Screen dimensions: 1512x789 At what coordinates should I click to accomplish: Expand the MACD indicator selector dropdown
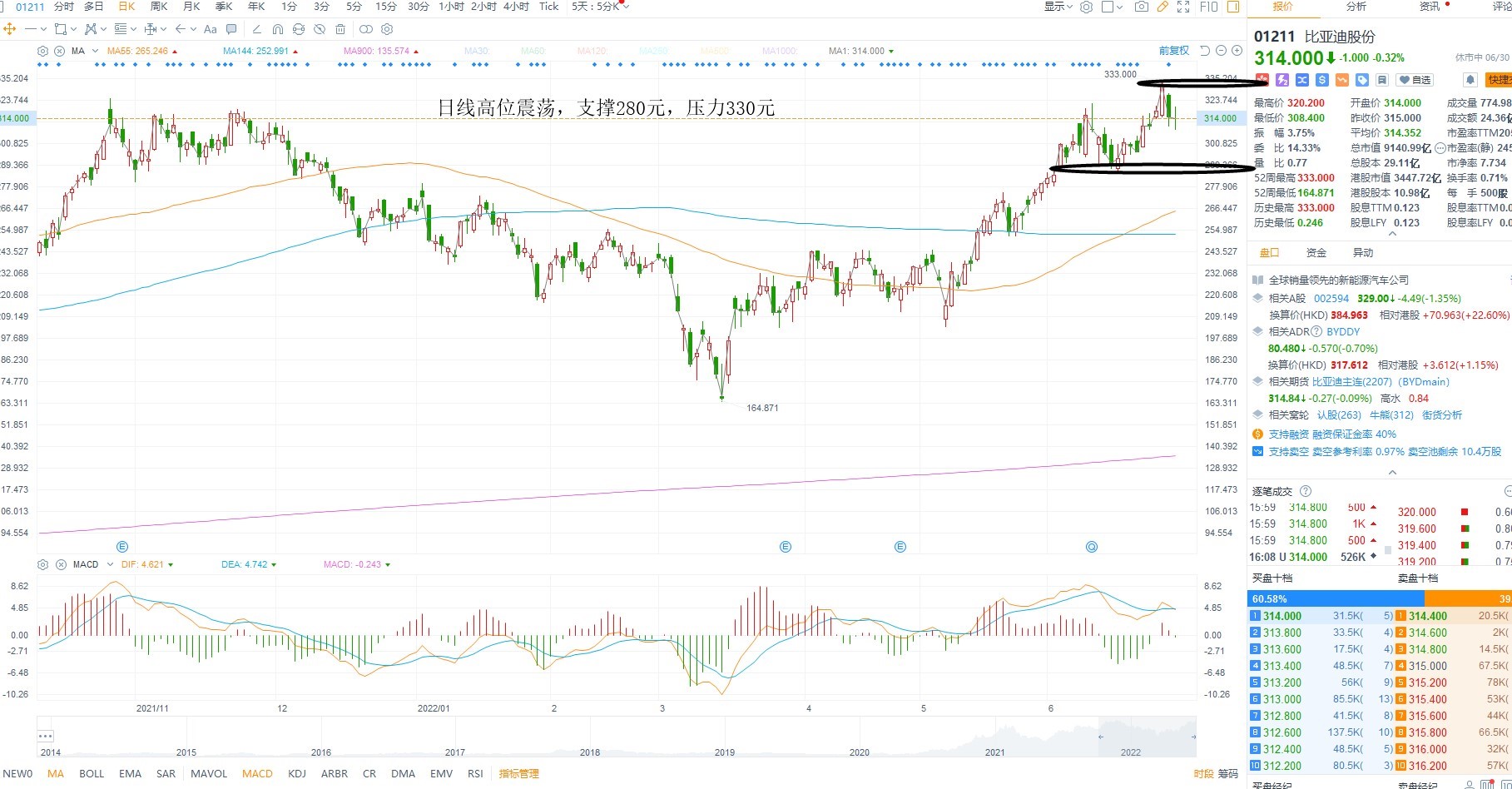(108, 564)
